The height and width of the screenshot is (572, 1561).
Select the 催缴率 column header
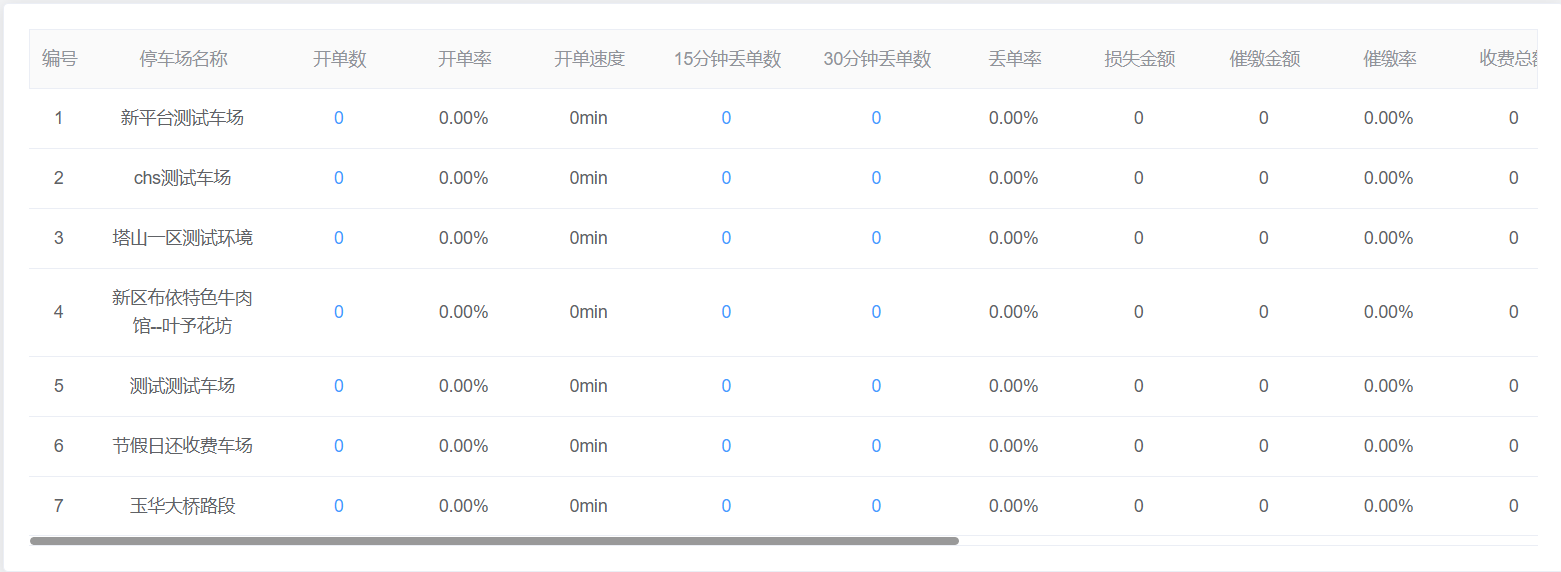point(1389,59)
